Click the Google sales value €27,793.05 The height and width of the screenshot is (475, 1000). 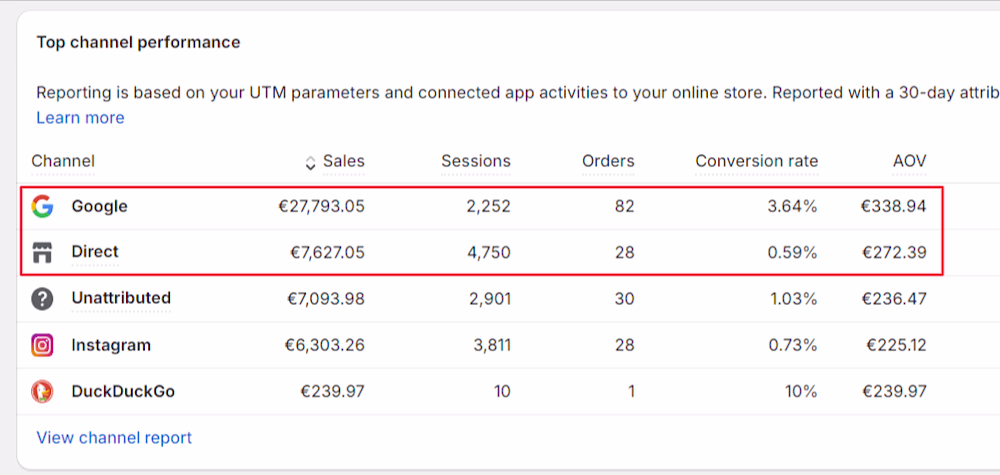point(321,207)
